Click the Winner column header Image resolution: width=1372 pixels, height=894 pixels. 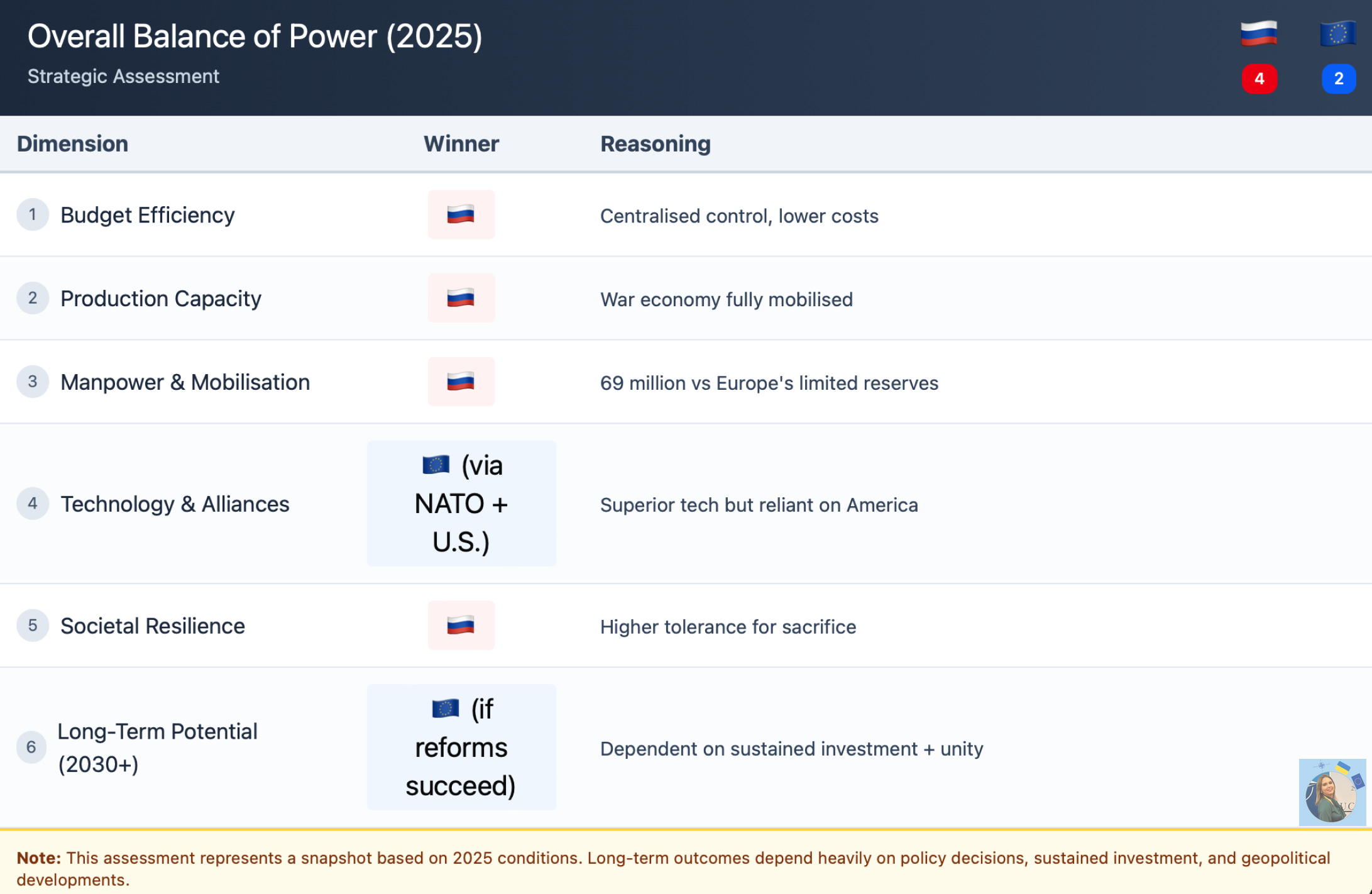pos(461,144)
